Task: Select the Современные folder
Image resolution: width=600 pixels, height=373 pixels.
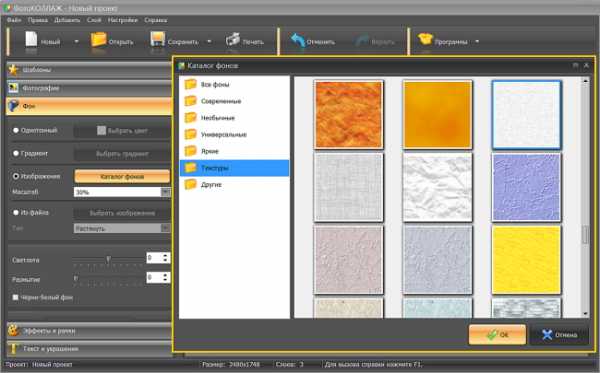Action: coord(234,101)
